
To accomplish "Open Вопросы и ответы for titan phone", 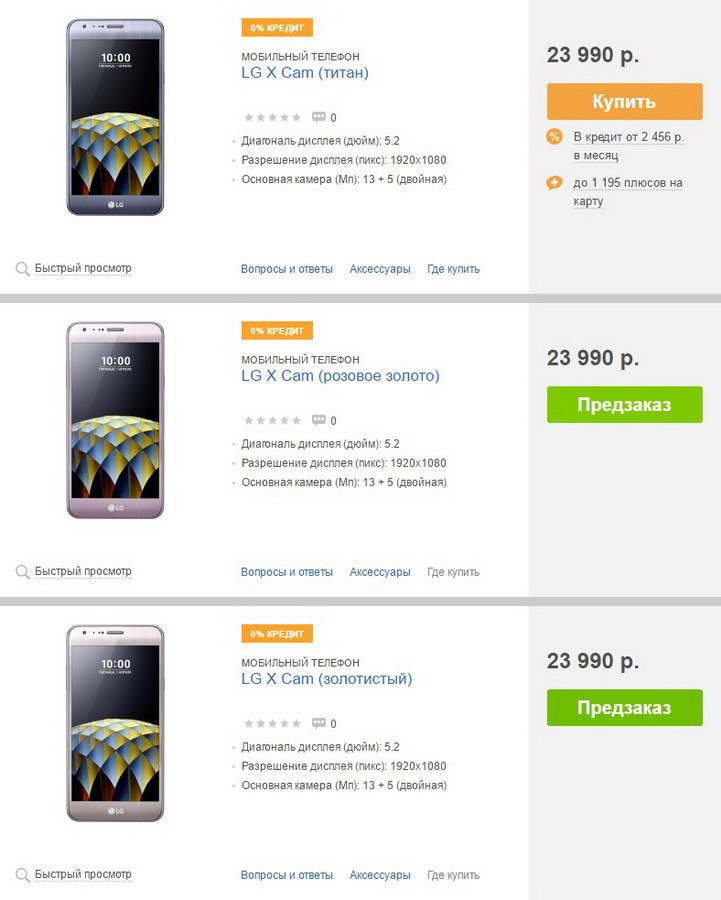I will [x=286, y=269].
